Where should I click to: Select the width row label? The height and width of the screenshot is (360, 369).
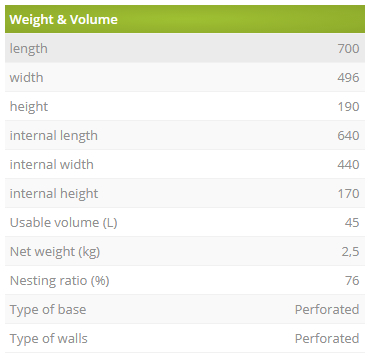point(26,77)
